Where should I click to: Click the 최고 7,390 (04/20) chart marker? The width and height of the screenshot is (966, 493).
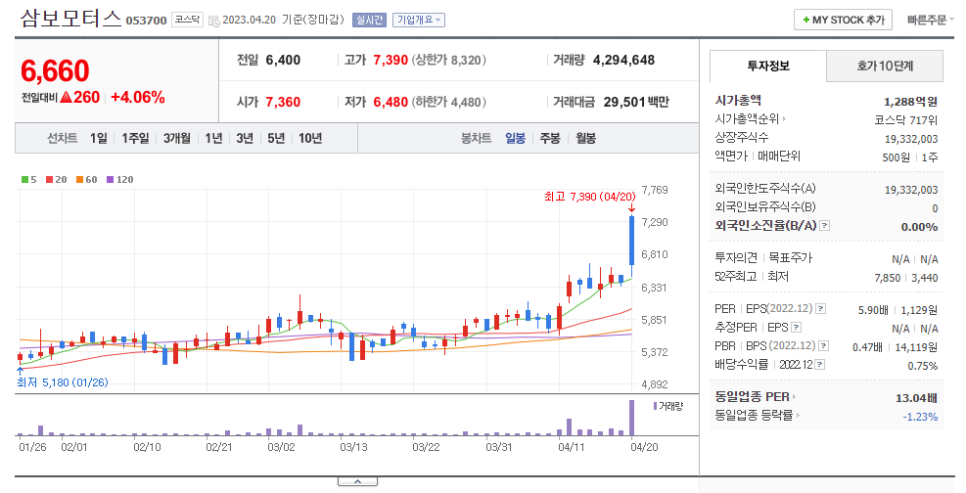tap(590, 197)
